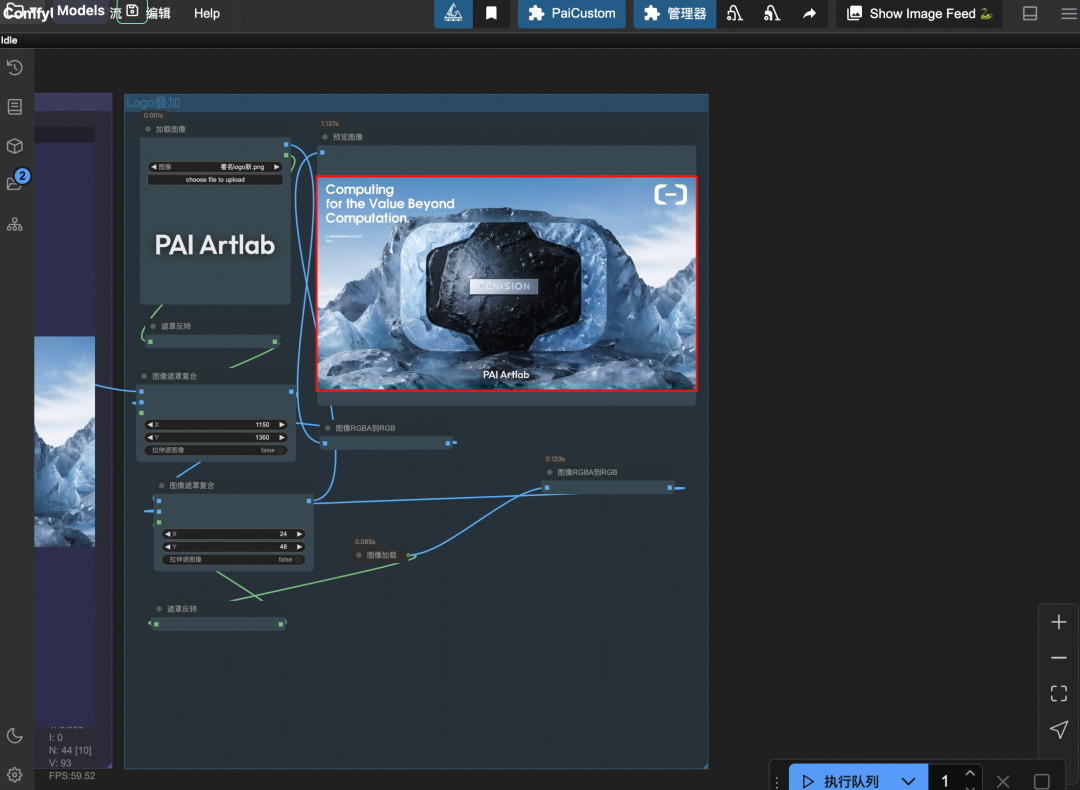Toggle 拉伸源图像 in the node with X 1150
Screen dimensions: 1080x790
tap(215, 450)
